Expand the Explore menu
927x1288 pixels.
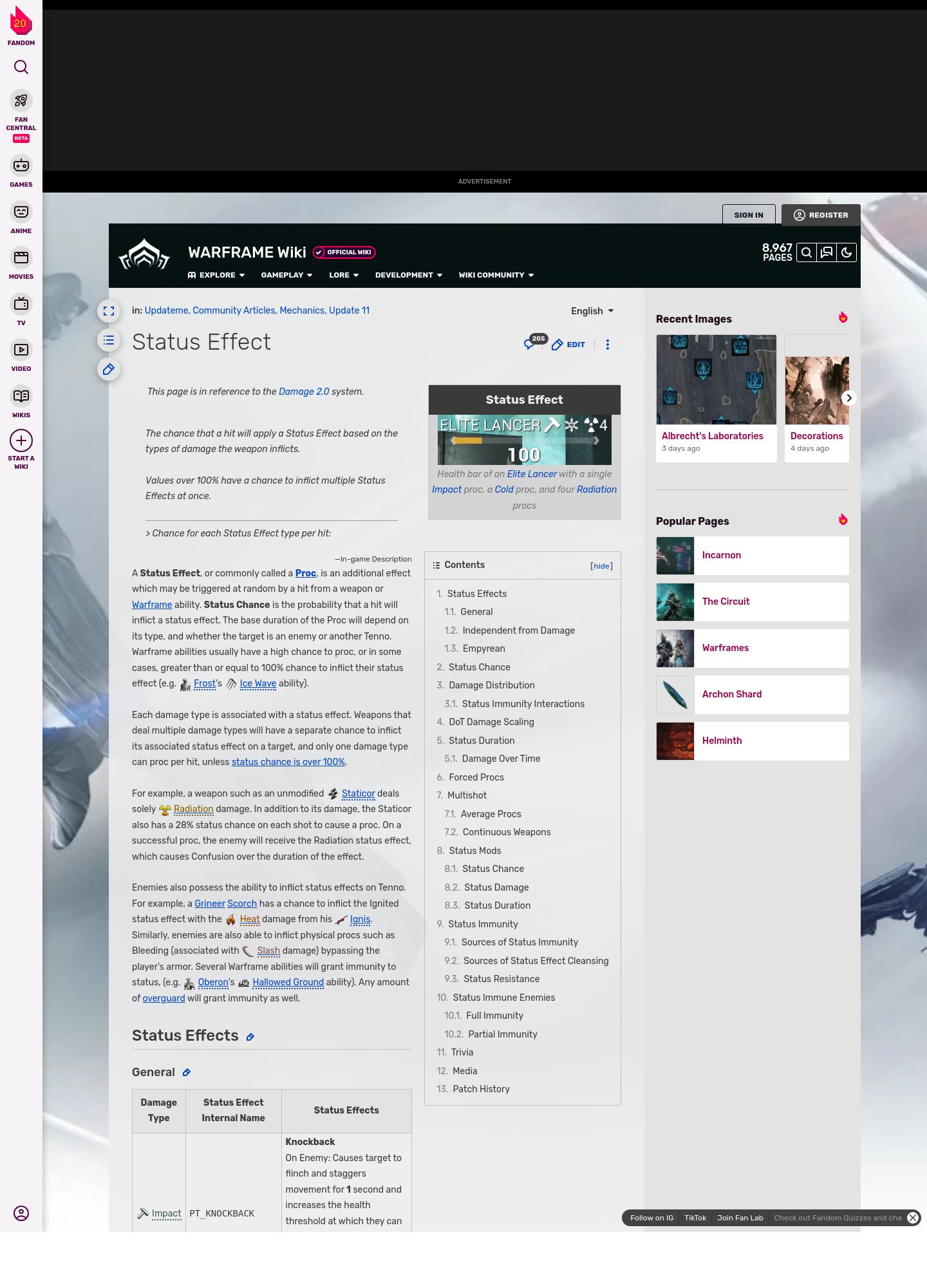click(216, 275)
